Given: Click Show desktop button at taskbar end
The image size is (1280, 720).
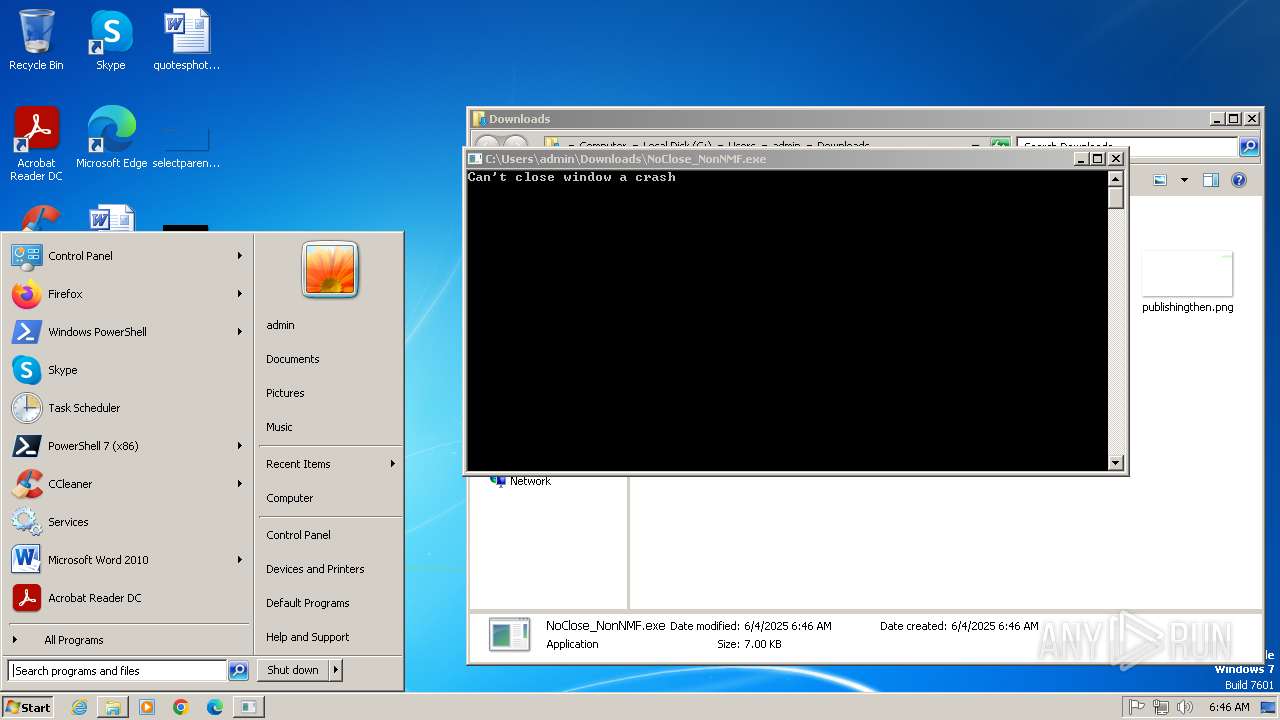Looking at the screenshot, I should click(x=1268, y=707).
